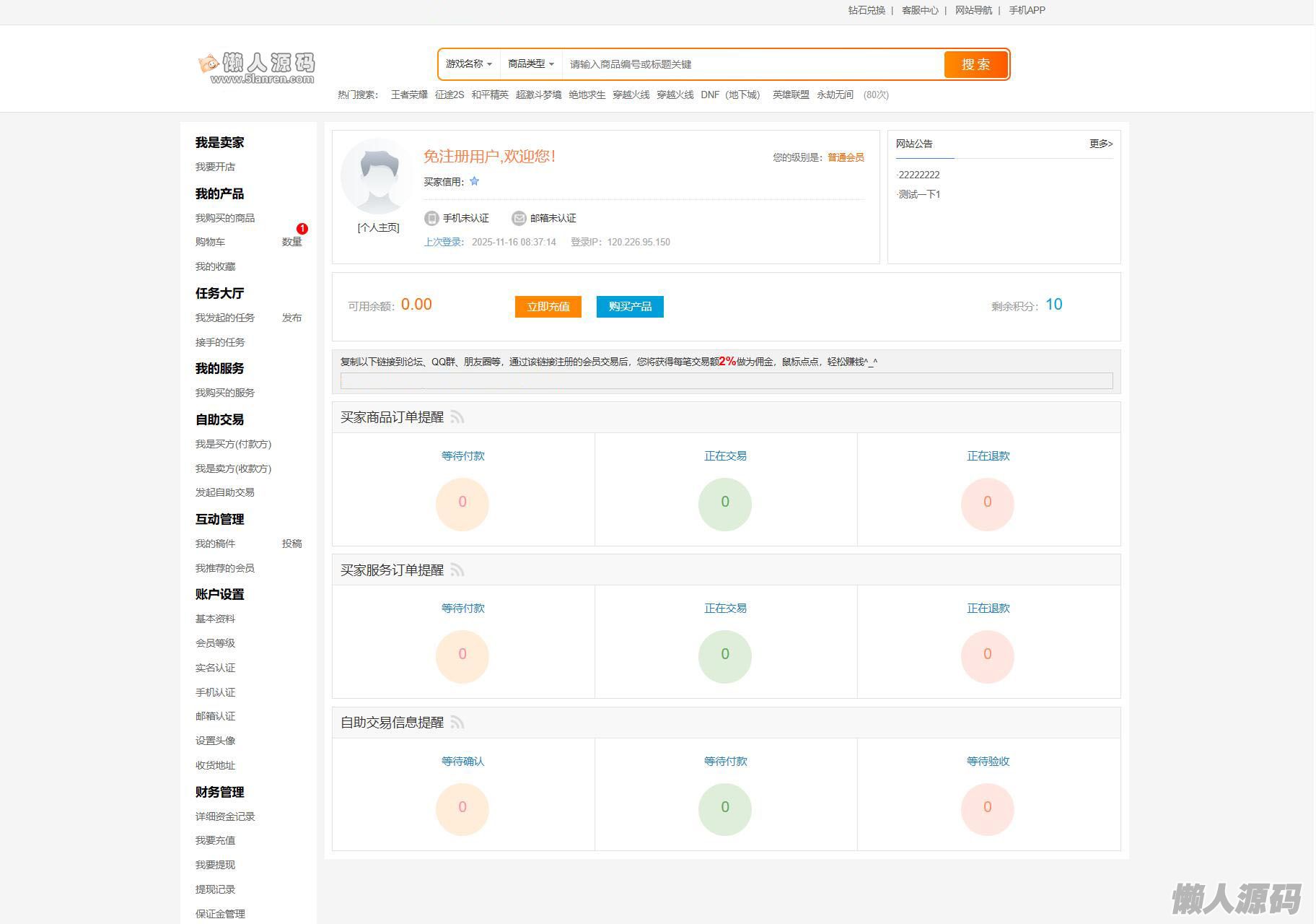Click the buyer credit star icon
Screen dimensions: 1316x924
tap(474, 182)
